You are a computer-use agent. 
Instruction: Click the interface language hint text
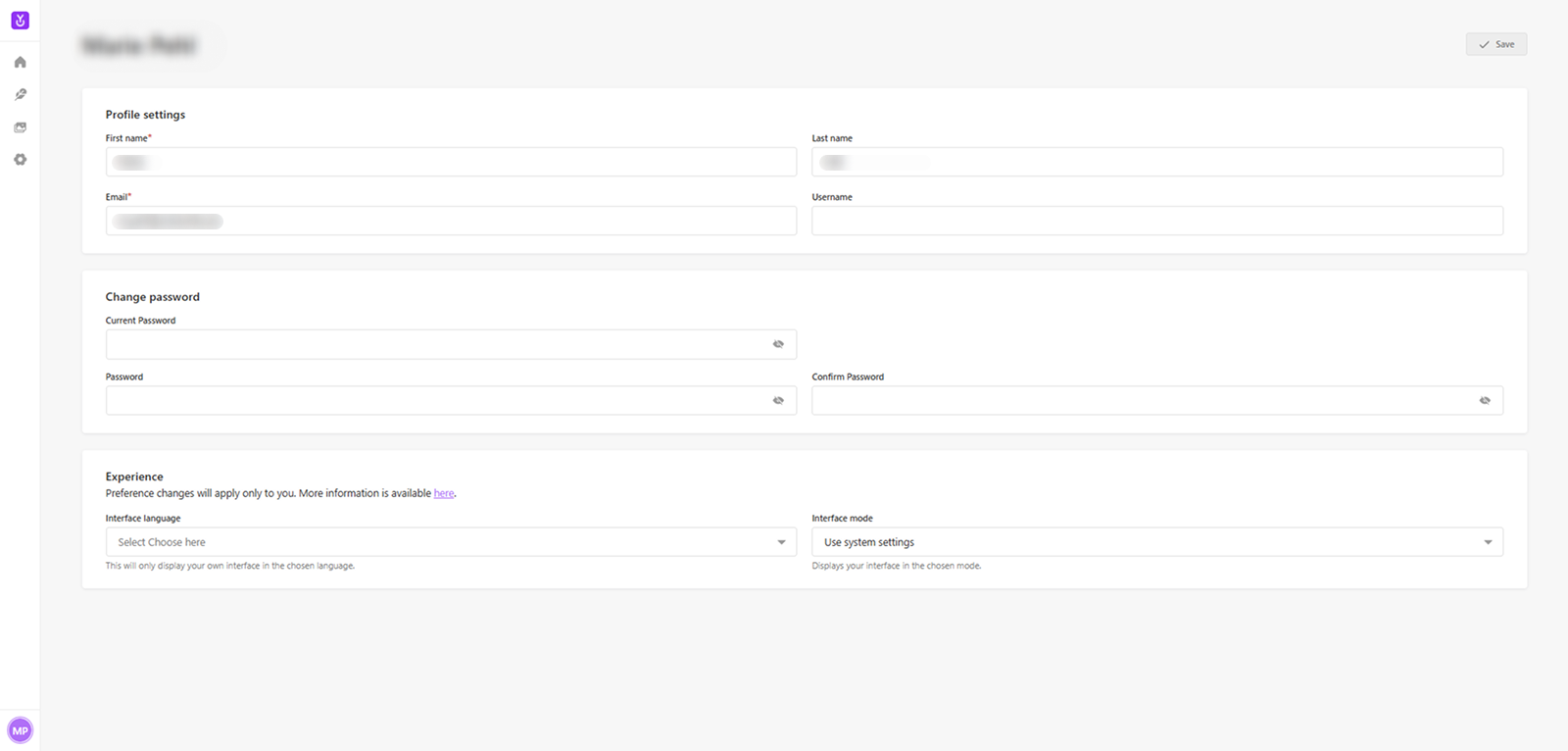pyautogui.click(x=230, y=566)
